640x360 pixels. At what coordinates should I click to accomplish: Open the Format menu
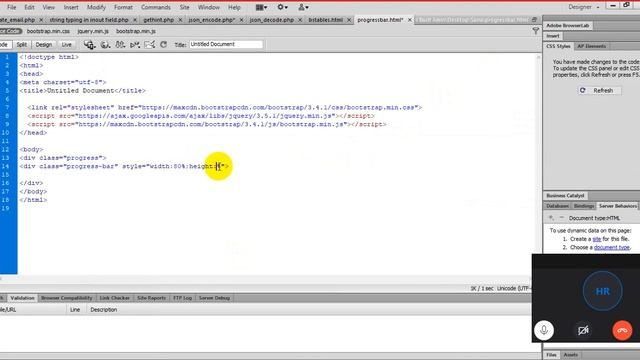[x=123, y=7]
